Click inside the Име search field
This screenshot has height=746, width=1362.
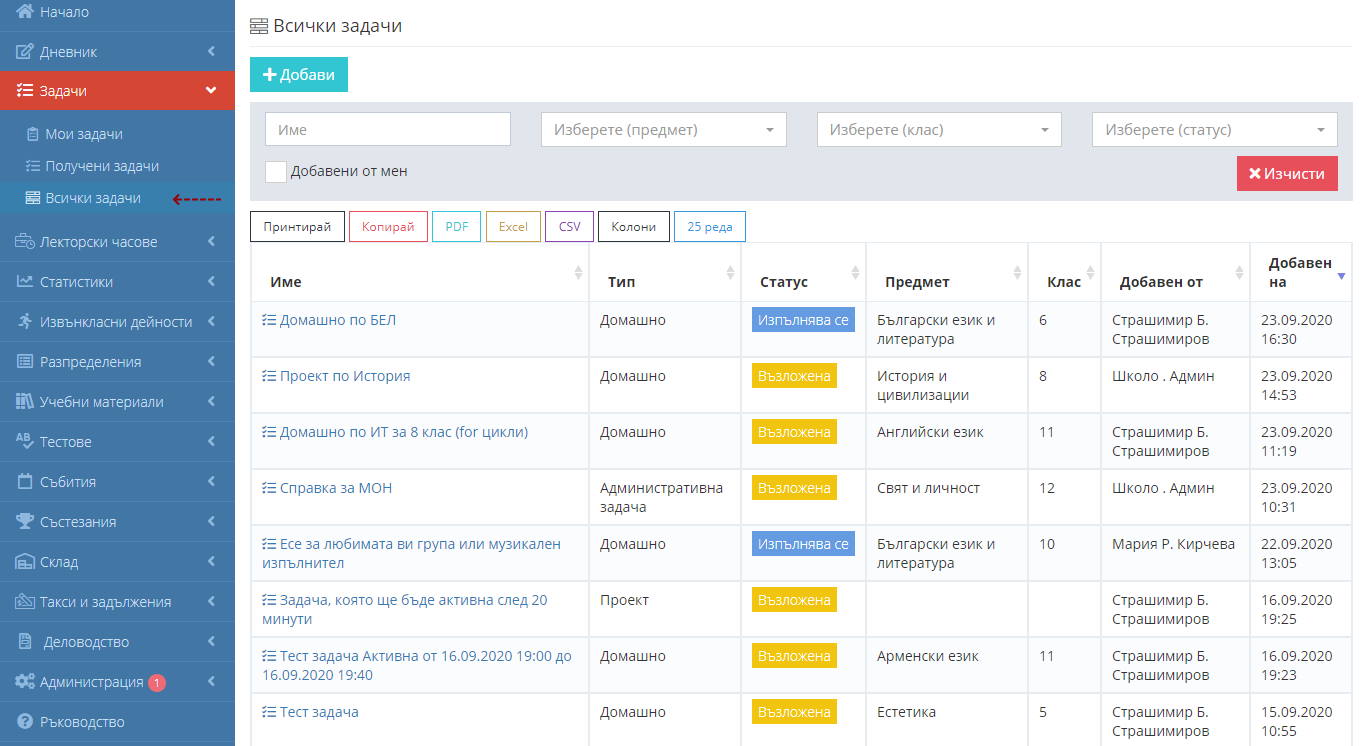387,129
